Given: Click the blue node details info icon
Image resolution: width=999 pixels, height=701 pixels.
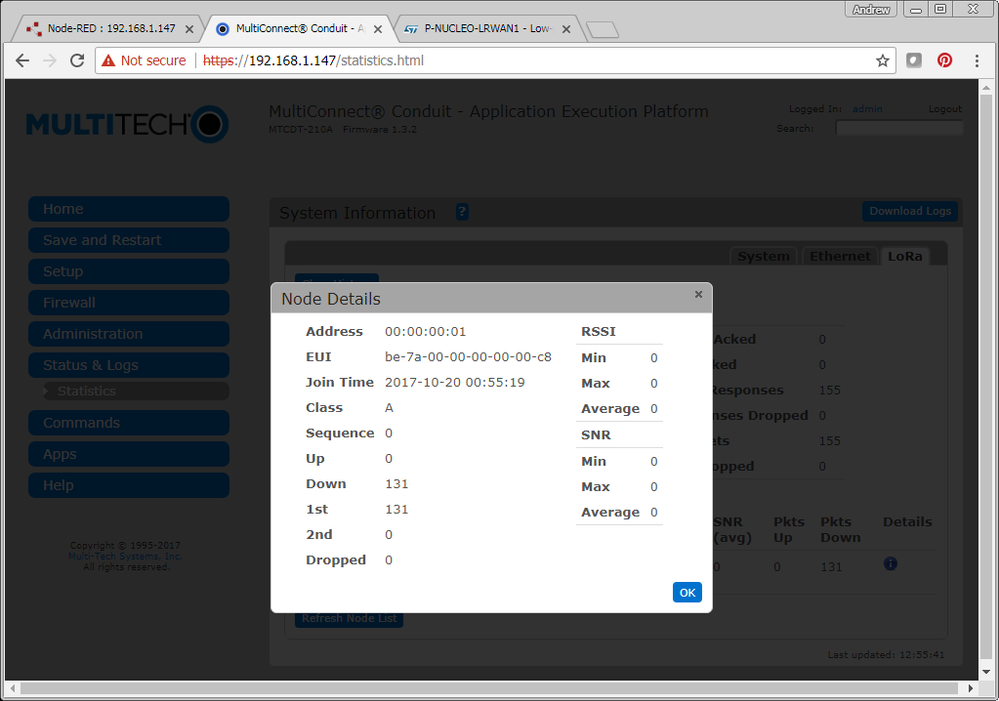Looking at the screenshot, I should 890,563.
